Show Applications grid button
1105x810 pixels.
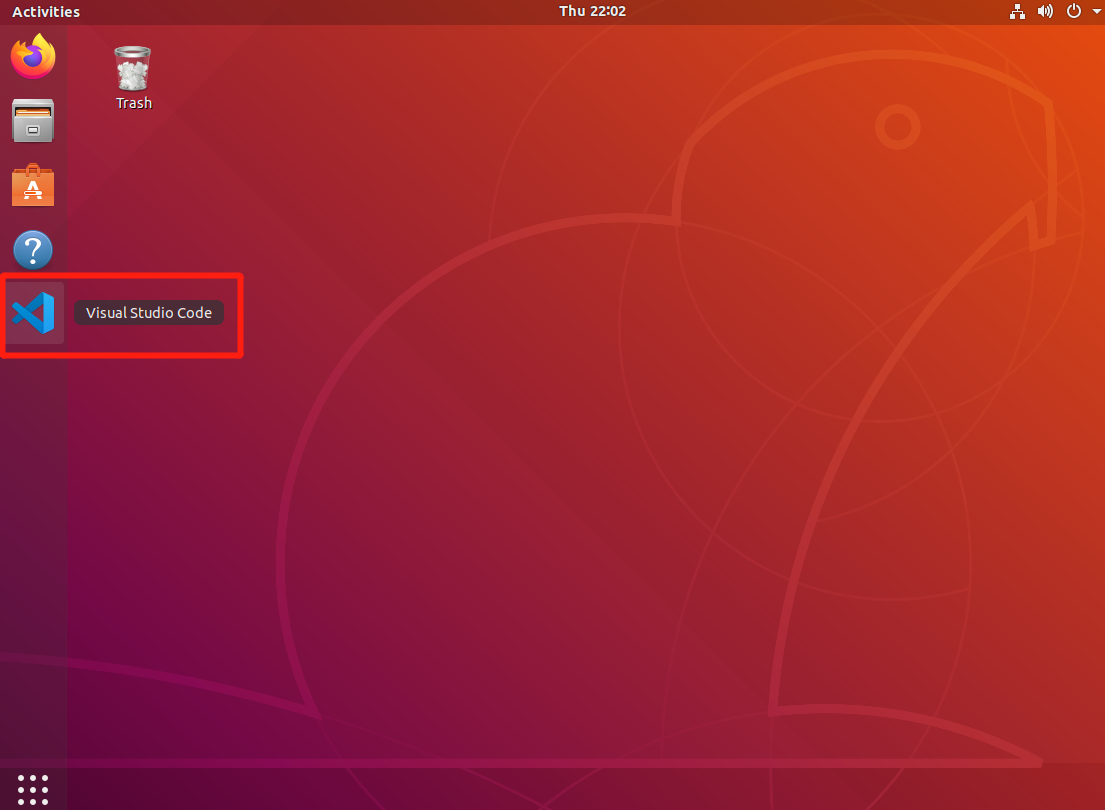click(33, 790)
